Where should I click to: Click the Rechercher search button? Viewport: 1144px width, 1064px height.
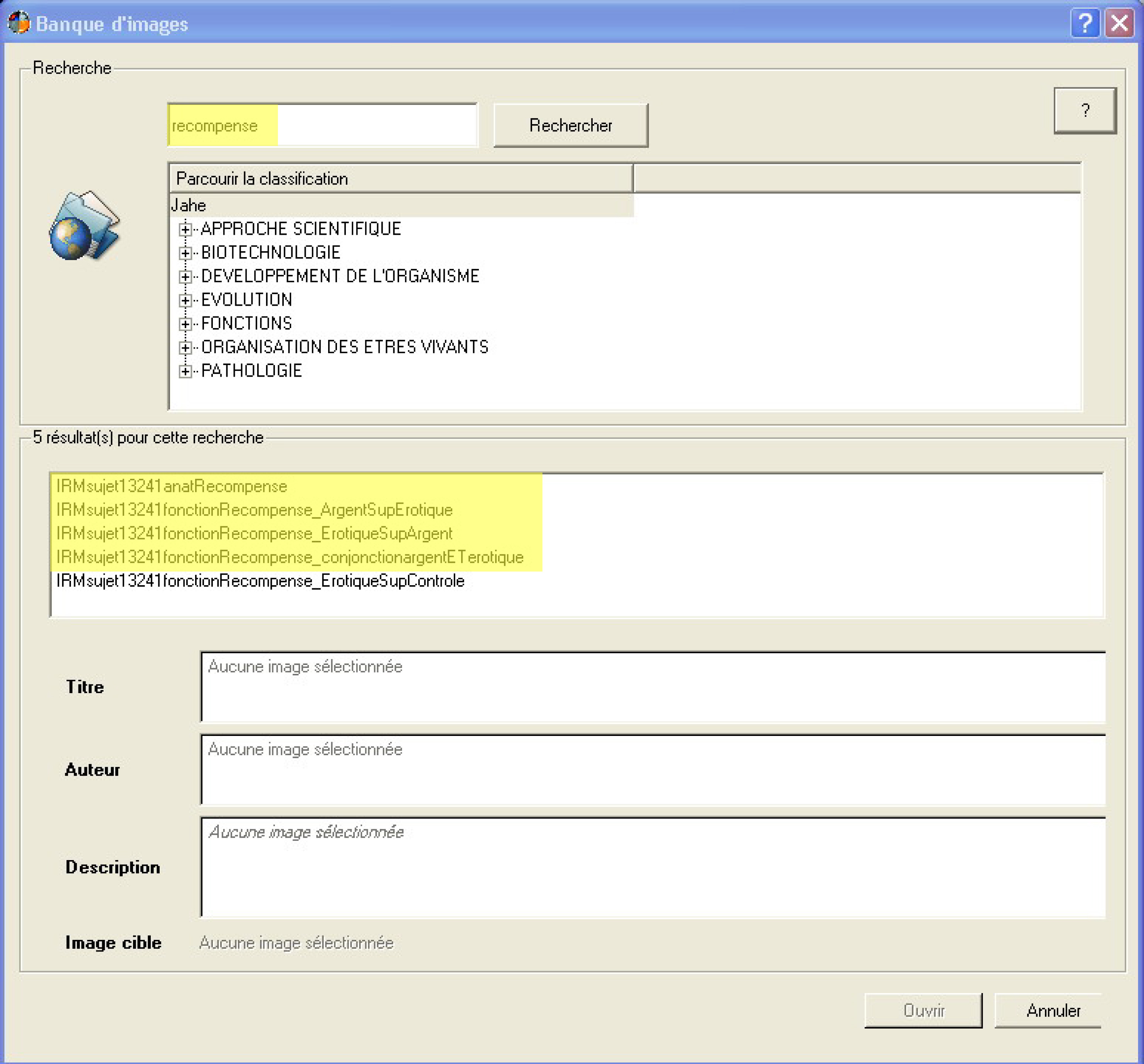point(570,126)
